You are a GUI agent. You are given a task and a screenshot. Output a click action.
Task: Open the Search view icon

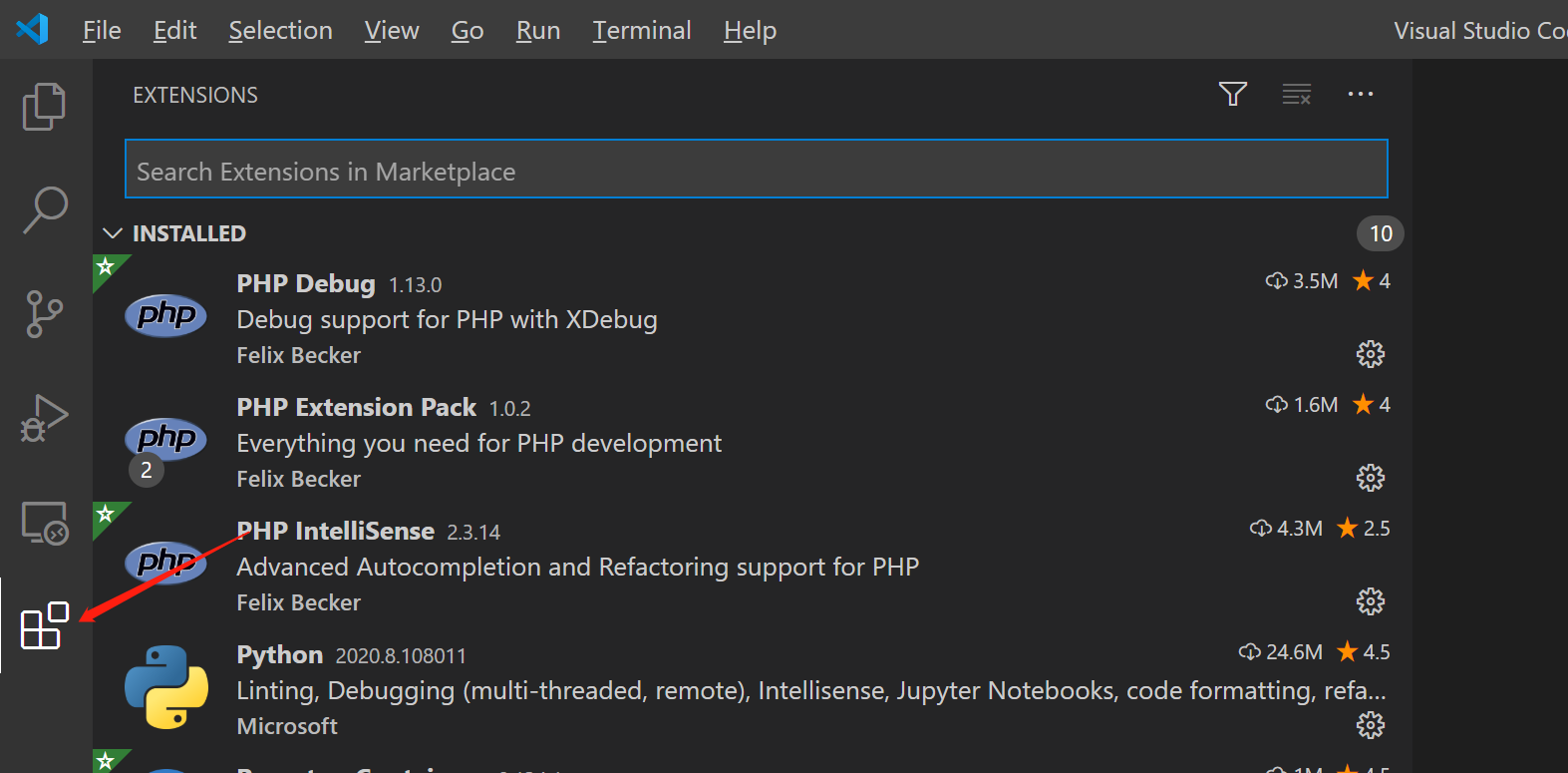click(x=45, y=209)
